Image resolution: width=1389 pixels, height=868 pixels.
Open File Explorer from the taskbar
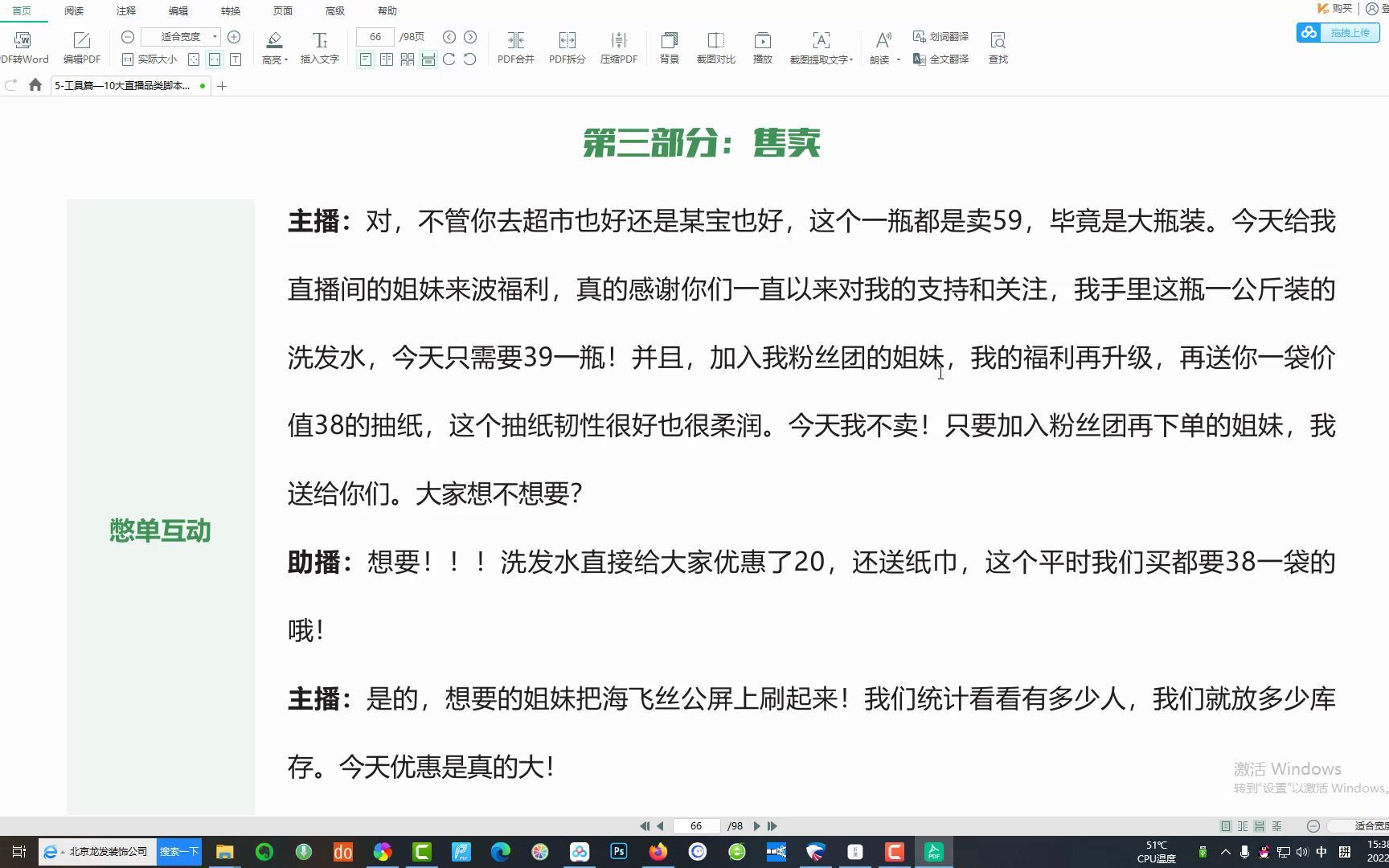(225, 852)
